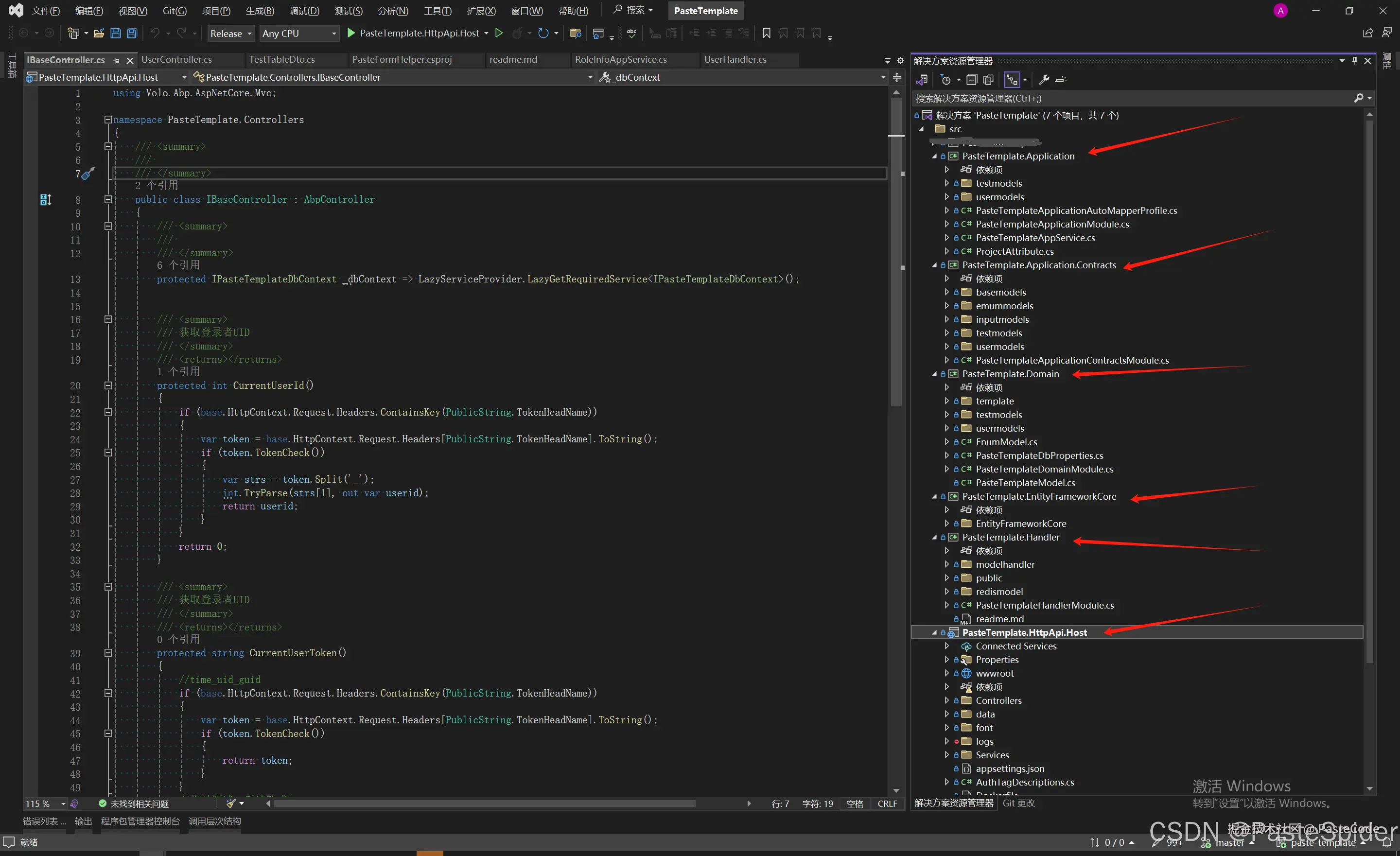
Task: Click the Collapse All icon in Solution Explorer
Action: (972, 80)
